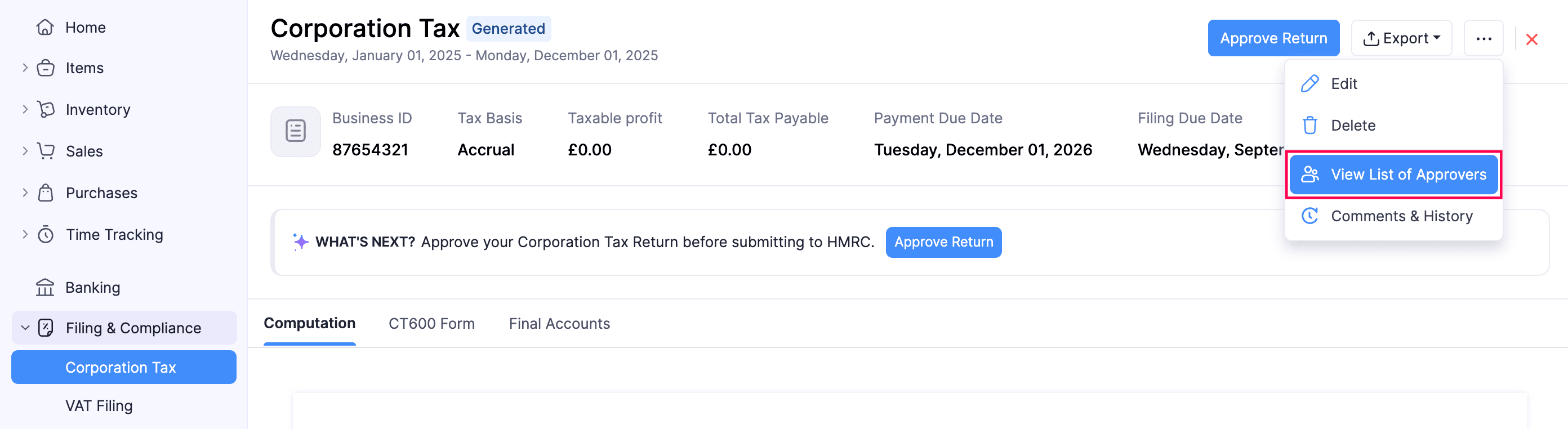Image resolution: width=1568 pixels, height=429 pixels.
Task: Click the Purchases bag icon
Action: pyautogui.click(x=46, y=193)
